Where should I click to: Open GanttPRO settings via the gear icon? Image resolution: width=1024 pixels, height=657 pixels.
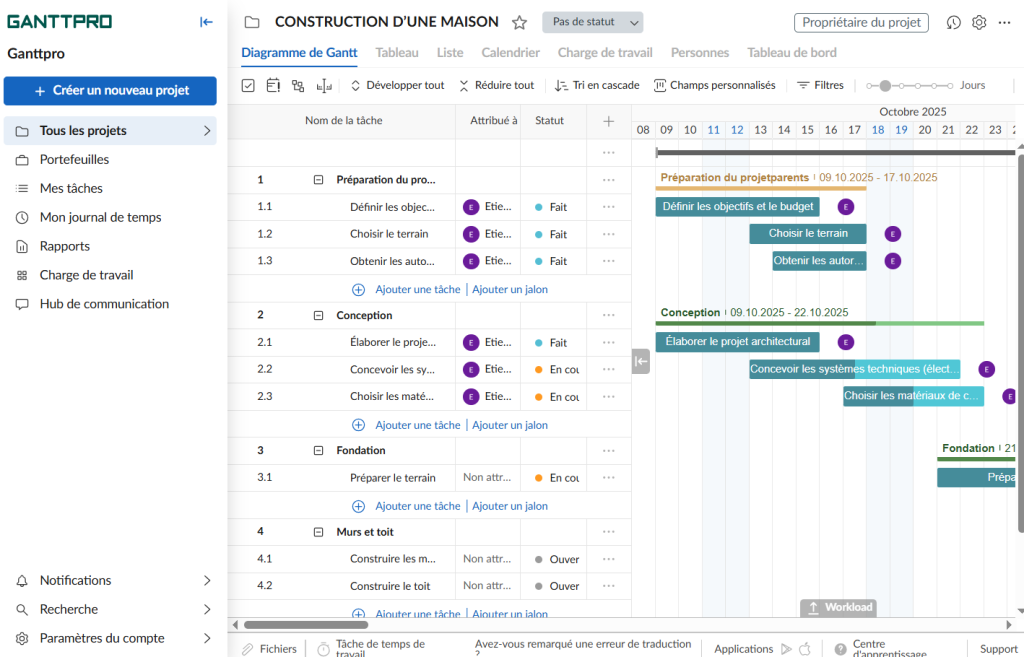point(979,22)
